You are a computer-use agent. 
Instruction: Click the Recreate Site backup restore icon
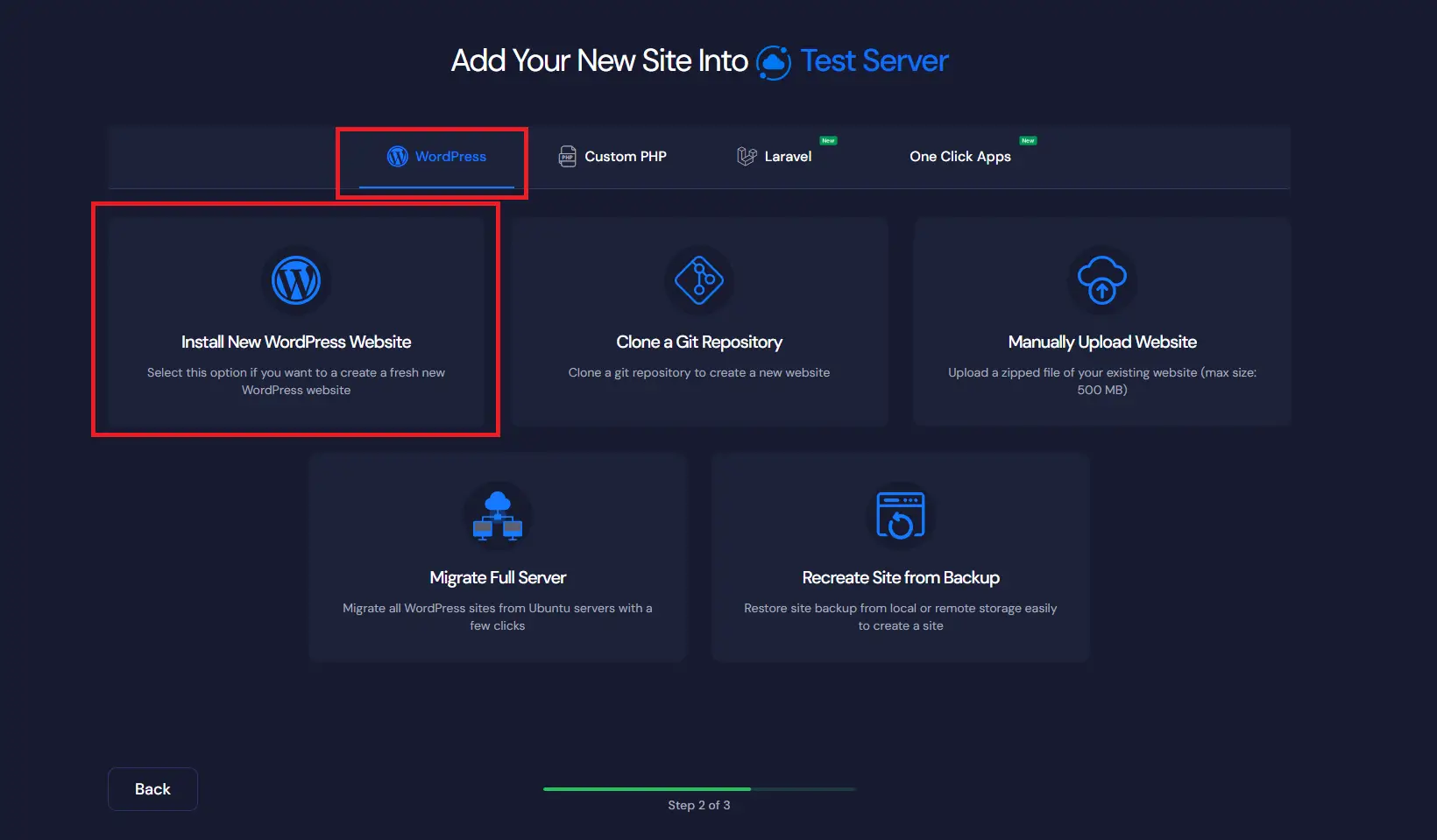pos(901,515)
